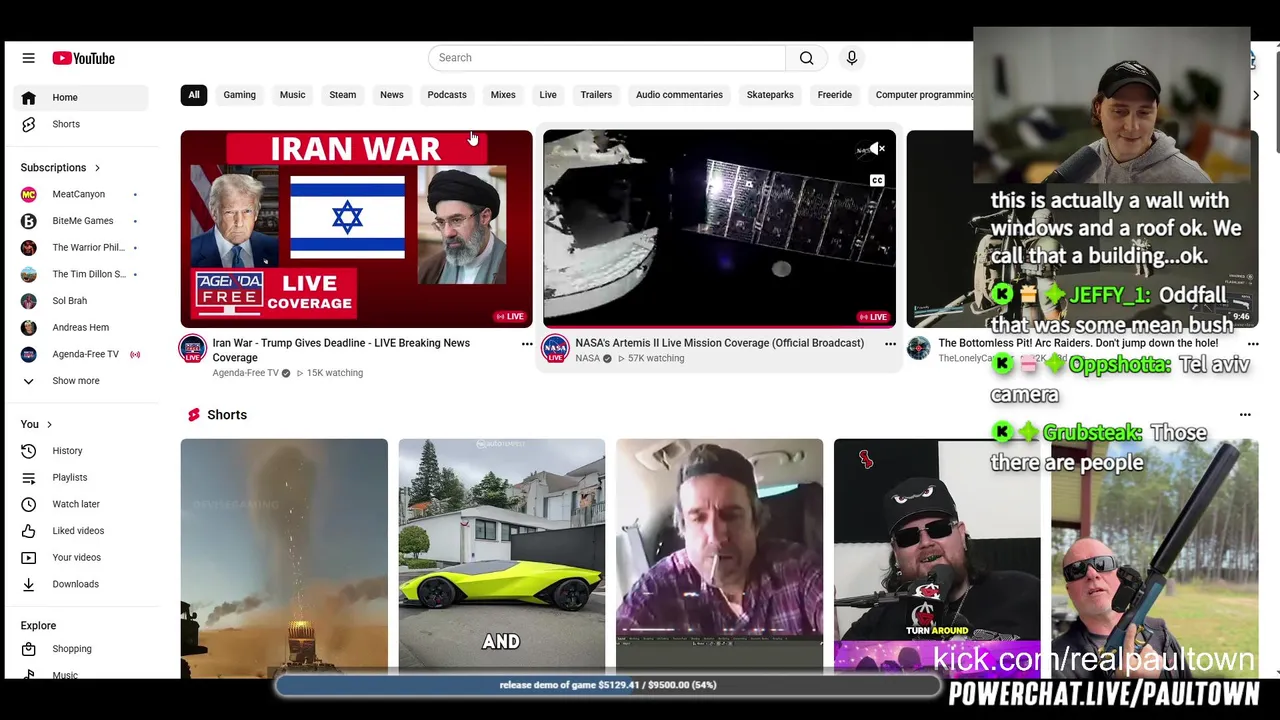
Task: Open Playlists in sidebar
Action: pyautogui.click(x=82, y=477)
